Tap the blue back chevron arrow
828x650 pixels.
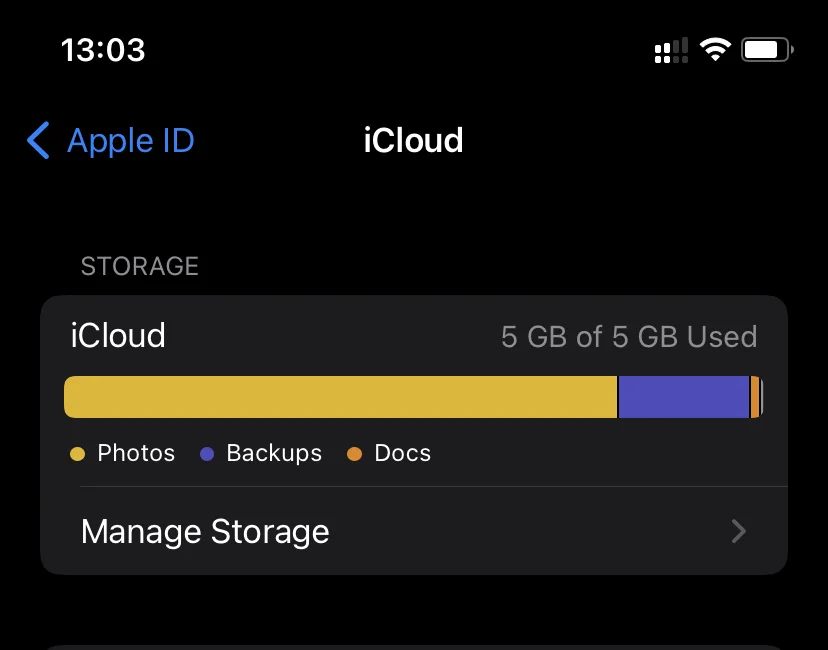point(39,140)
